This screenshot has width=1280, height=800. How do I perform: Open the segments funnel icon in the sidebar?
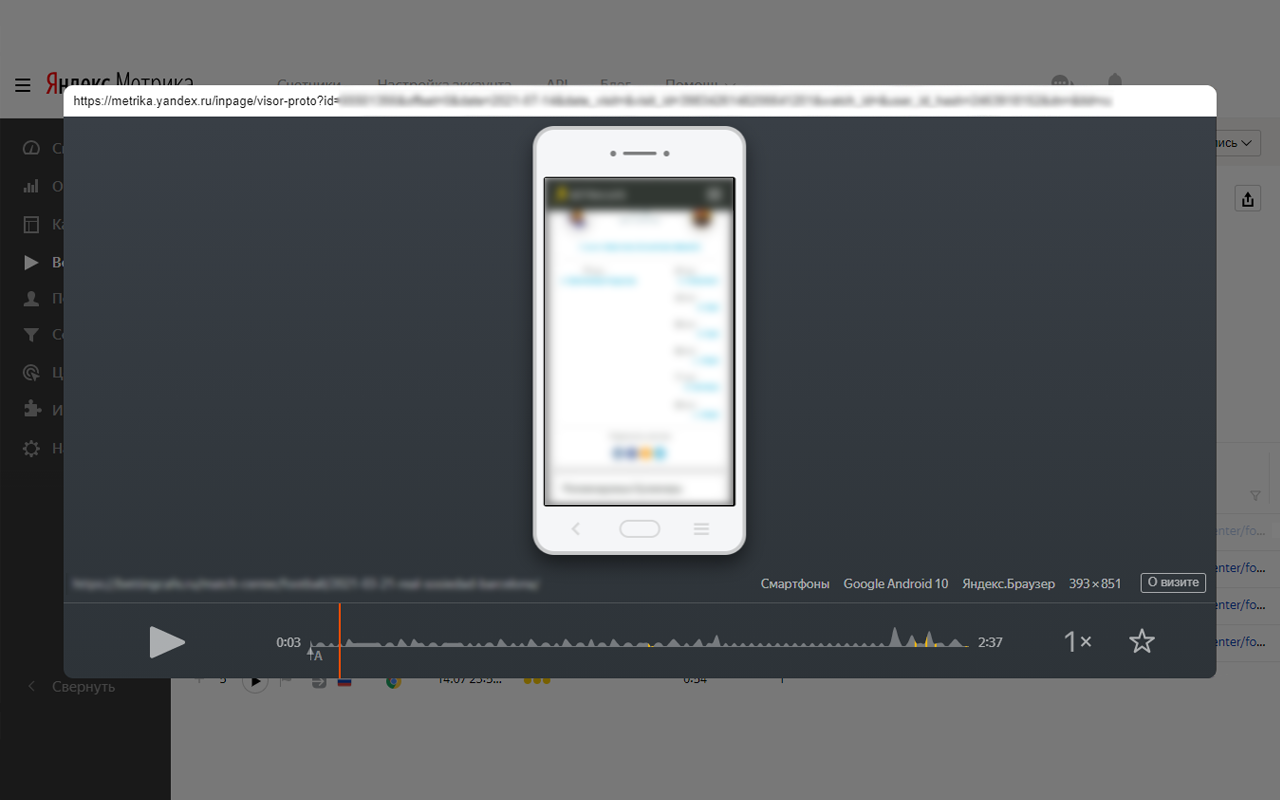[x=31, y=335]
